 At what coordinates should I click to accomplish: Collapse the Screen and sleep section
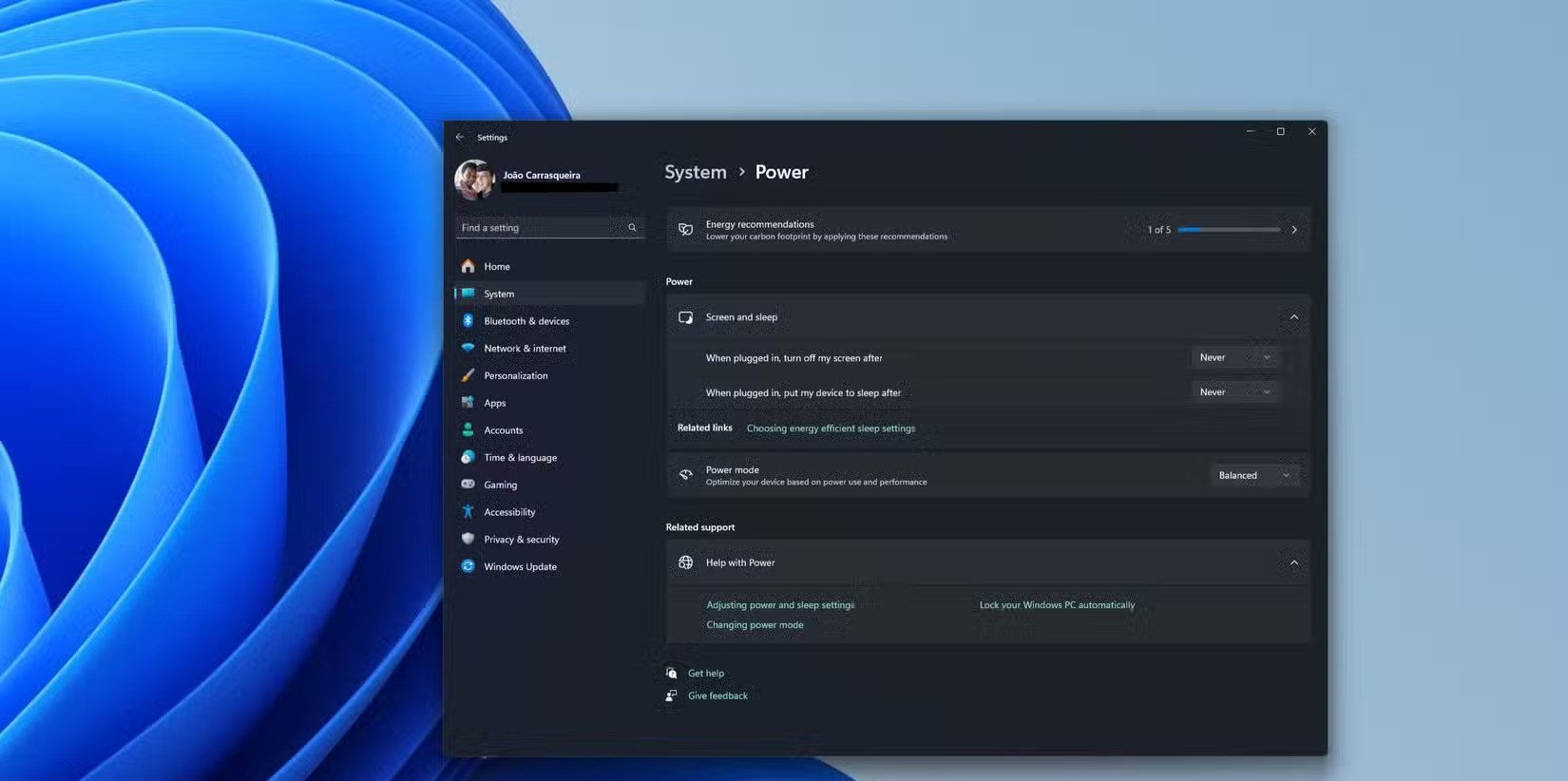[x=1293, y=317]
